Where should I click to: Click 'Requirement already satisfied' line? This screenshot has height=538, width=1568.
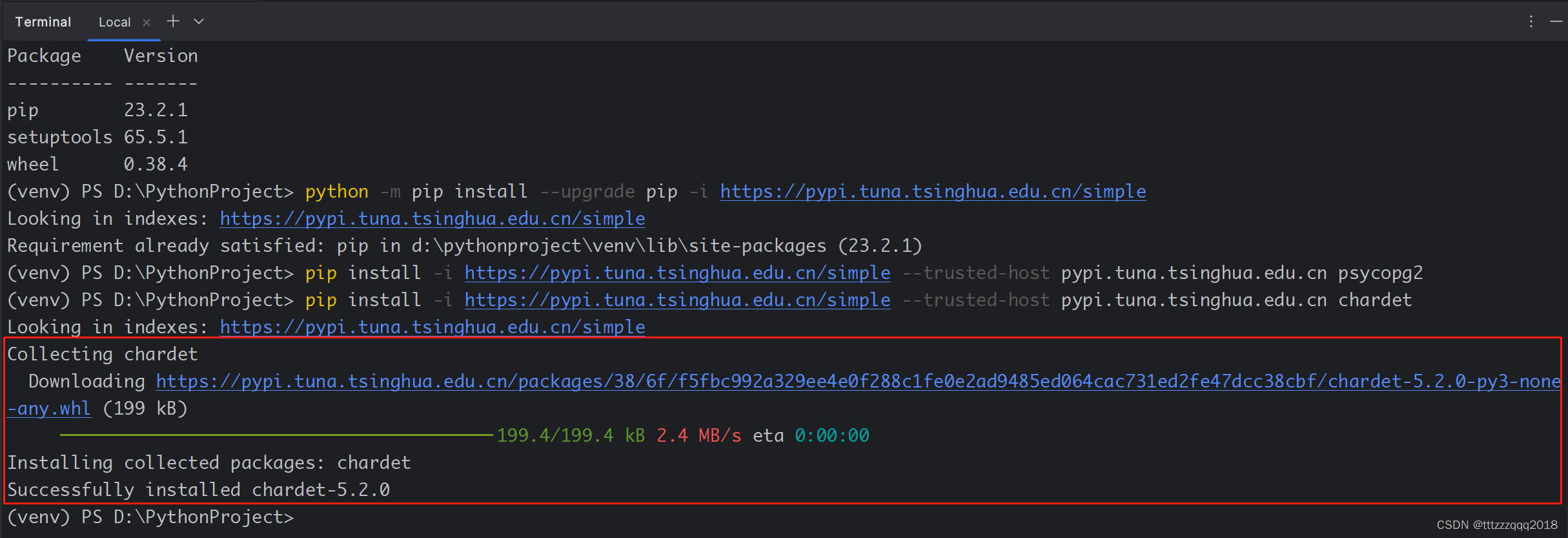(464, 246)
